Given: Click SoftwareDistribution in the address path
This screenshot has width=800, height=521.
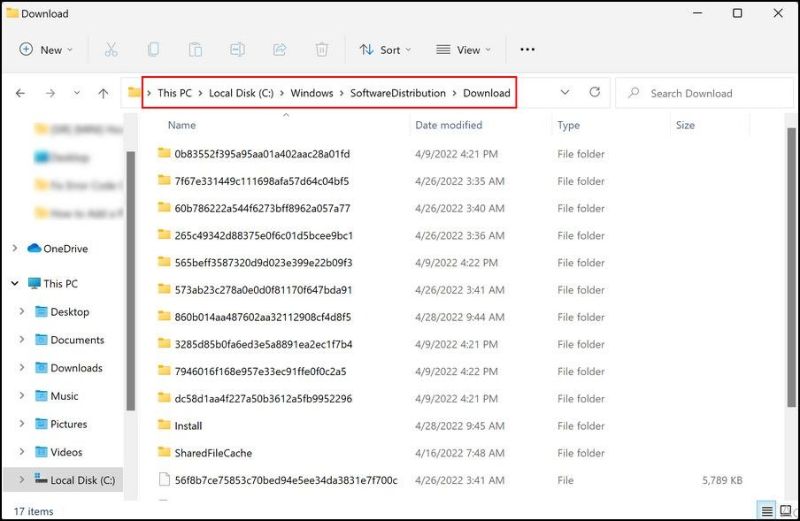Looking at the screenshot, I should [x=397, y=93].
